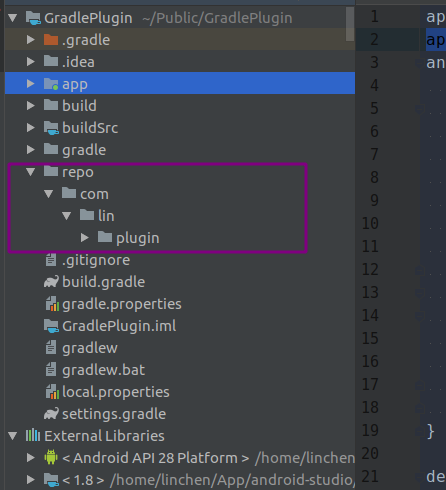The image size is (446, 490).
Task: Click the Android API 28 Platform icon
Action: 51,457
